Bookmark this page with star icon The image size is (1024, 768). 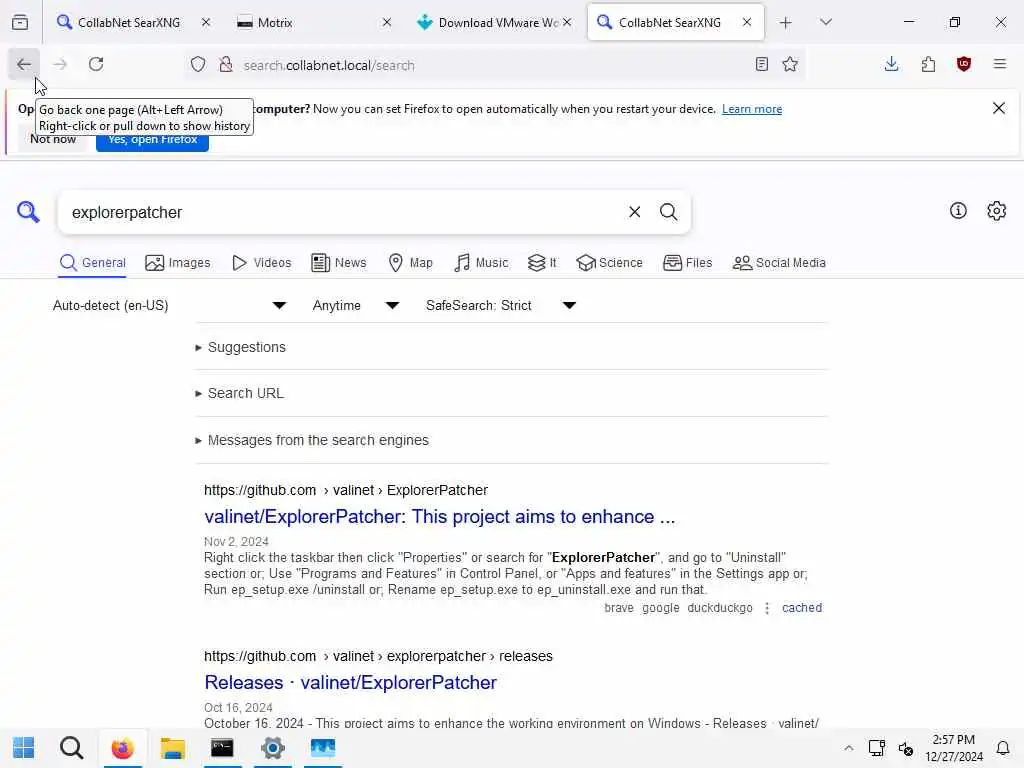click(790, 64)
